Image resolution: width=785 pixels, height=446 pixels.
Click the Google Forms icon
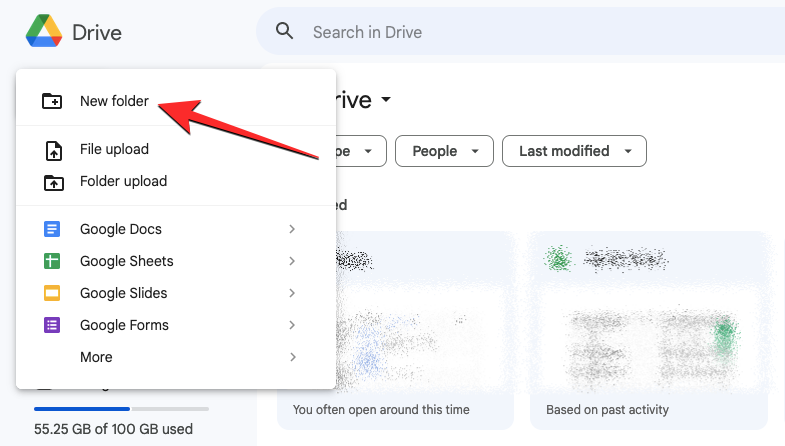[x=52, y=325]
